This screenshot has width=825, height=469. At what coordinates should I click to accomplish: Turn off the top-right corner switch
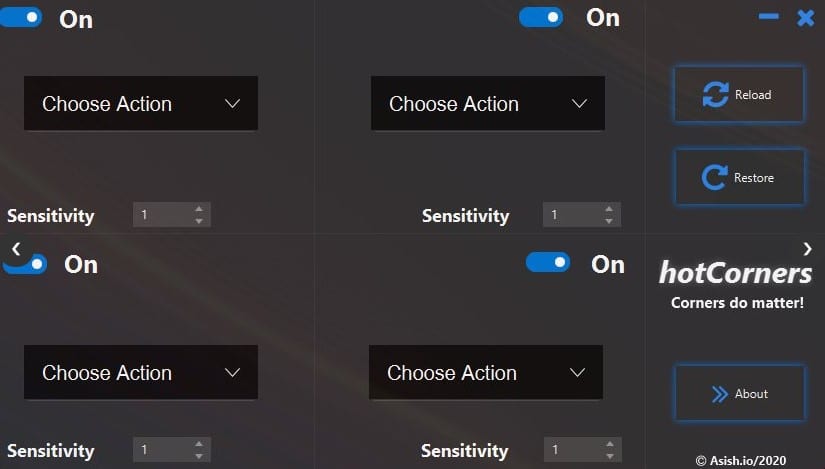tap(541, 17)
